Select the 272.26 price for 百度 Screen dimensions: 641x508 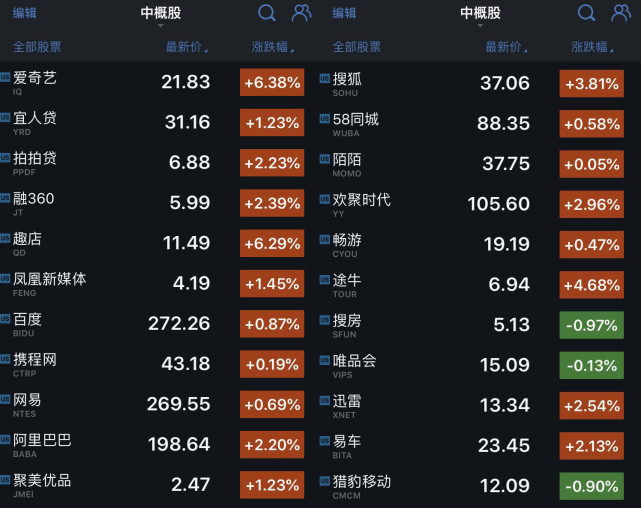179,324
